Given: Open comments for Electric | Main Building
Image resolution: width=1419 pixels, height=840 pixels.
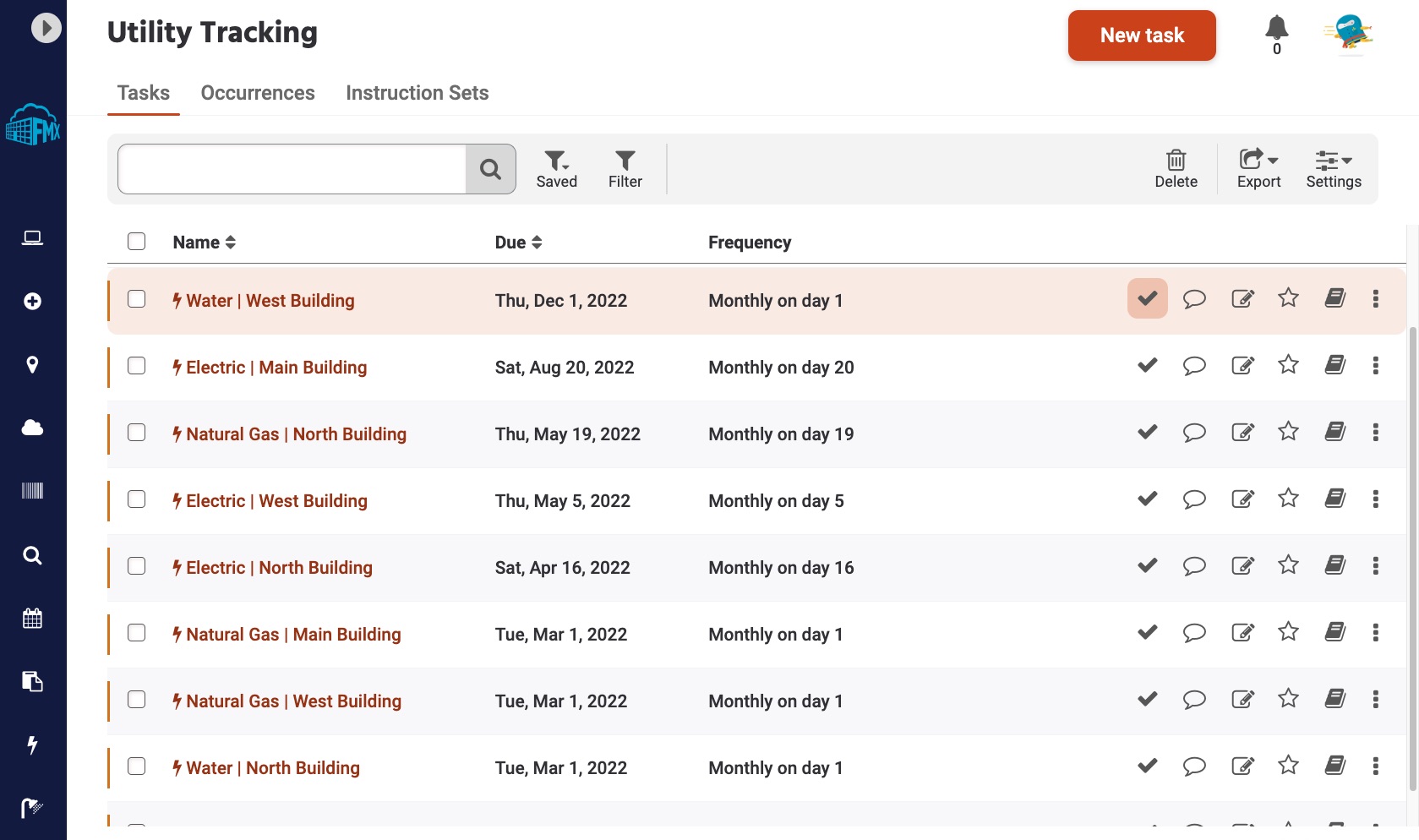Looking at the screenshot, I should [x=1194, y=366].
